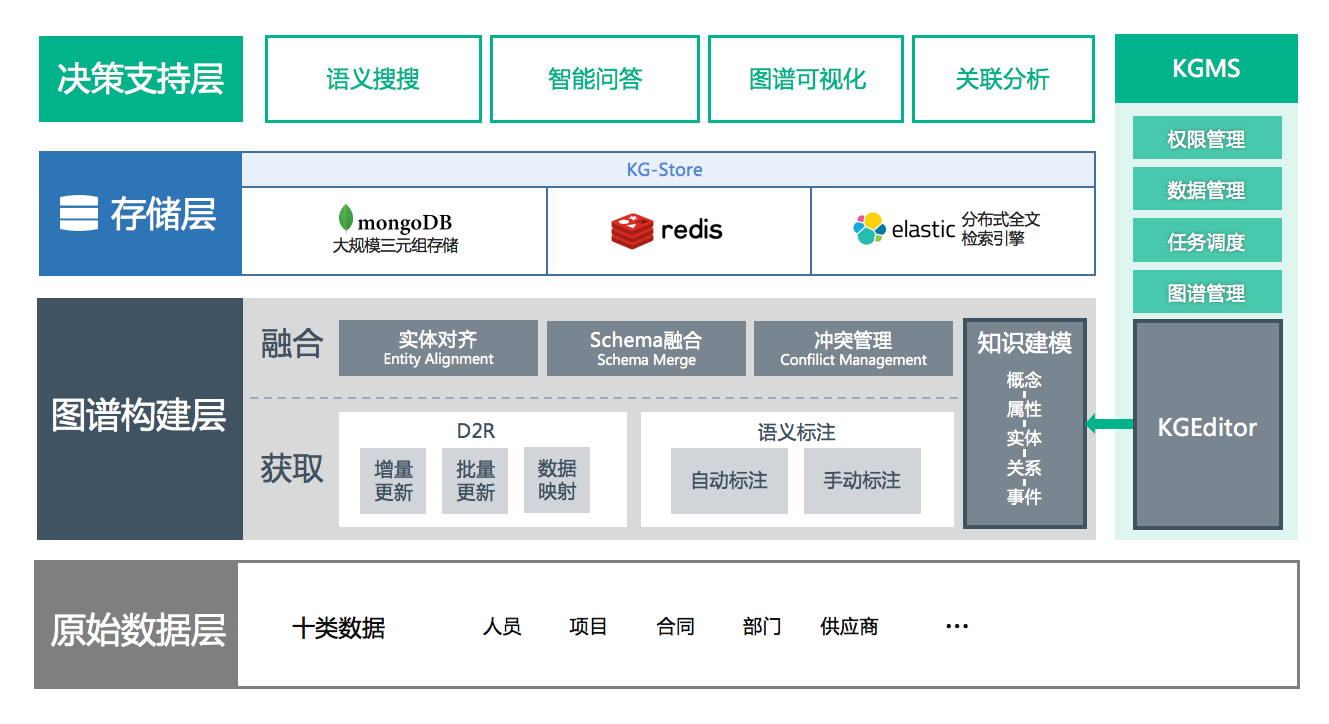Click the 图谱构建层 label

140,417
